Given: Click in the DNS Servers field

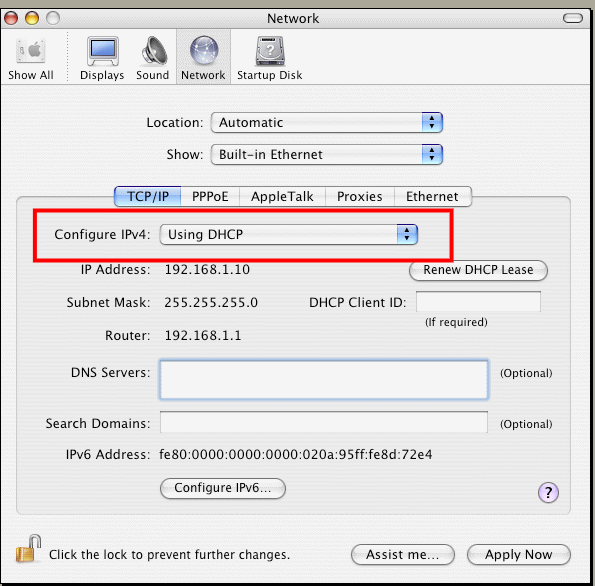Looking at the screenshot, I should [x=324, y=380].
